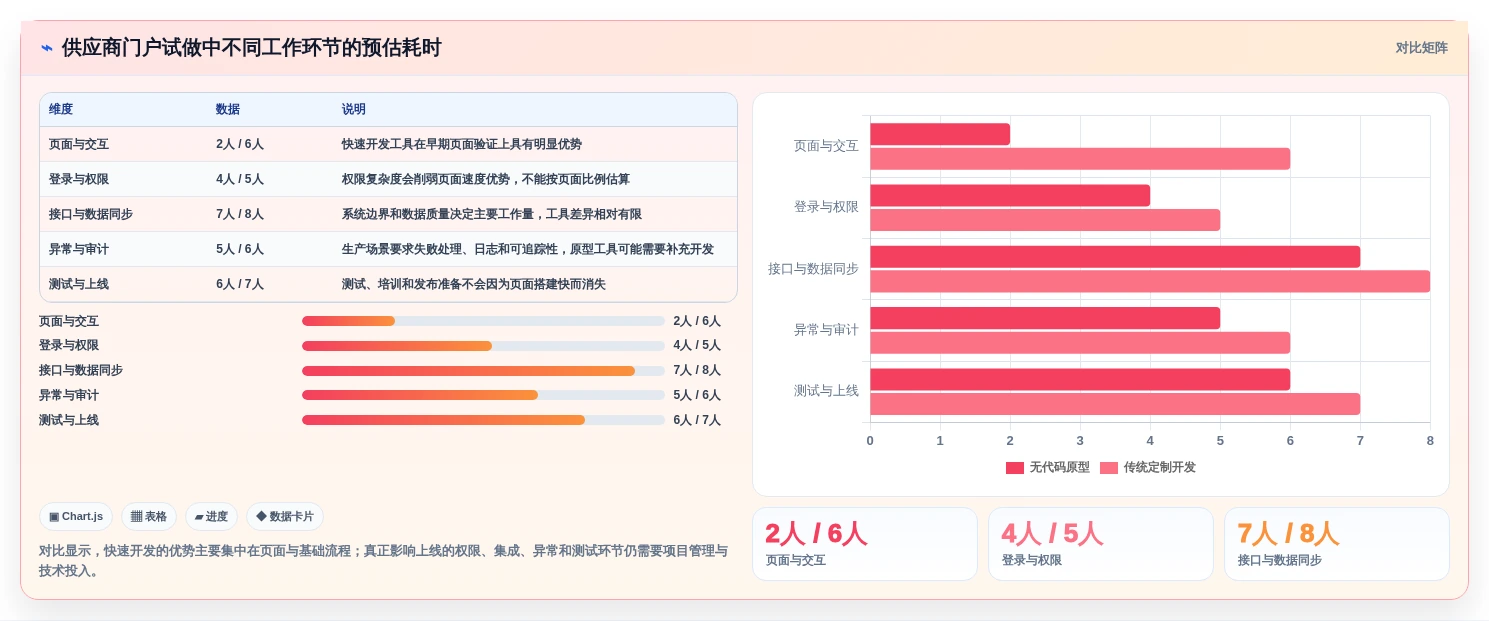
Task: Click the chart axis label 异常与审计
Action: click(x=826, y=330)
